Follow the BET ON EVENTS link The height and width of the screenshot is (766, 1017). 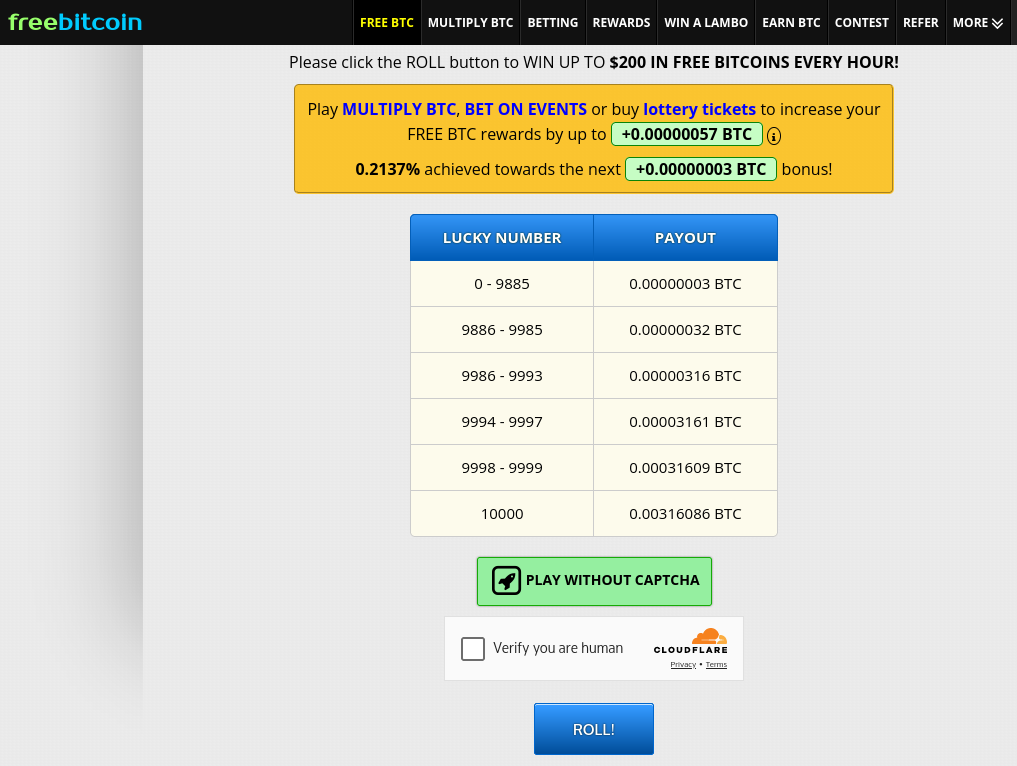(x=525, y=109)
